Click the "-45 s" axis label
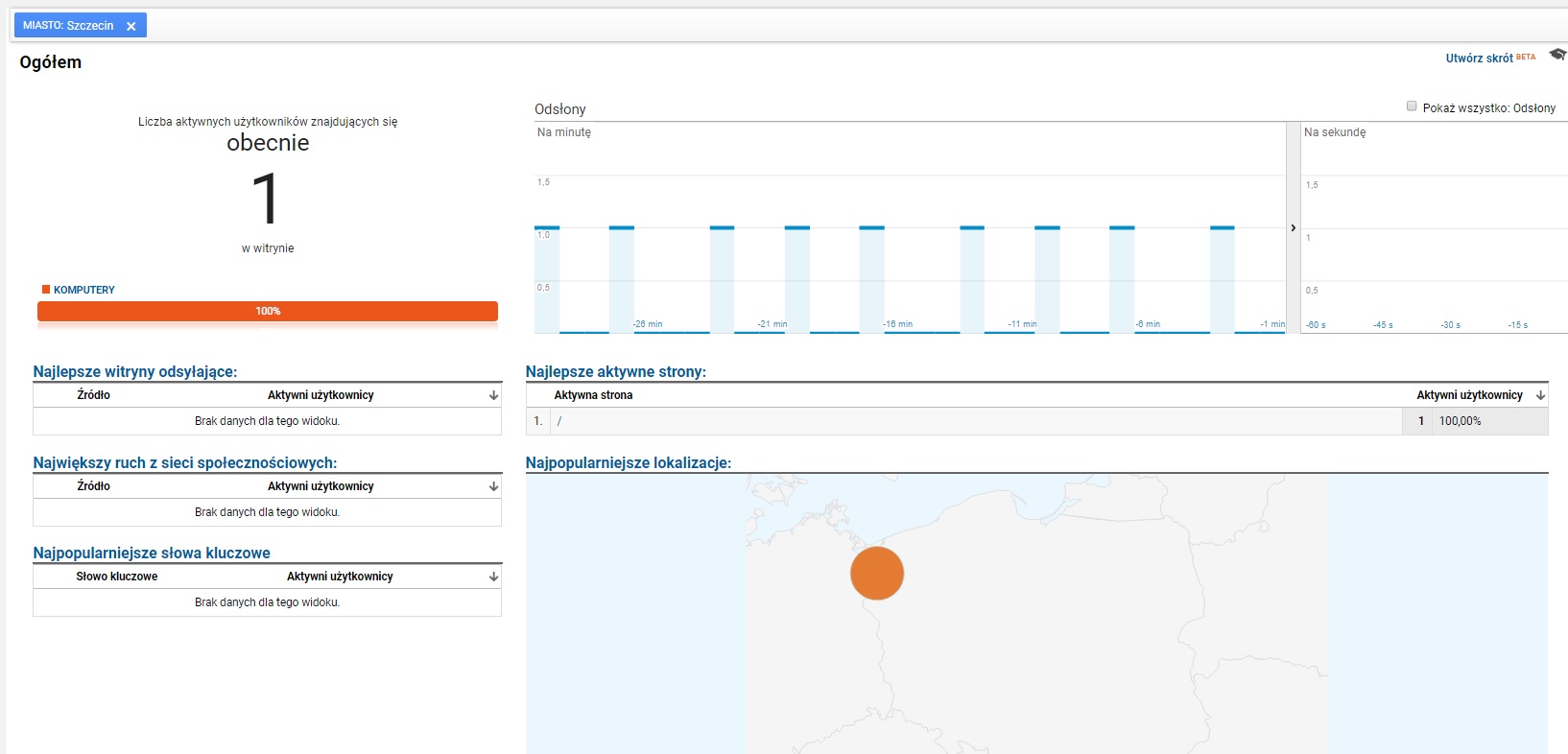This screenshot has width=1568, height=754. pyautogui.click(x=1383, y=325)
